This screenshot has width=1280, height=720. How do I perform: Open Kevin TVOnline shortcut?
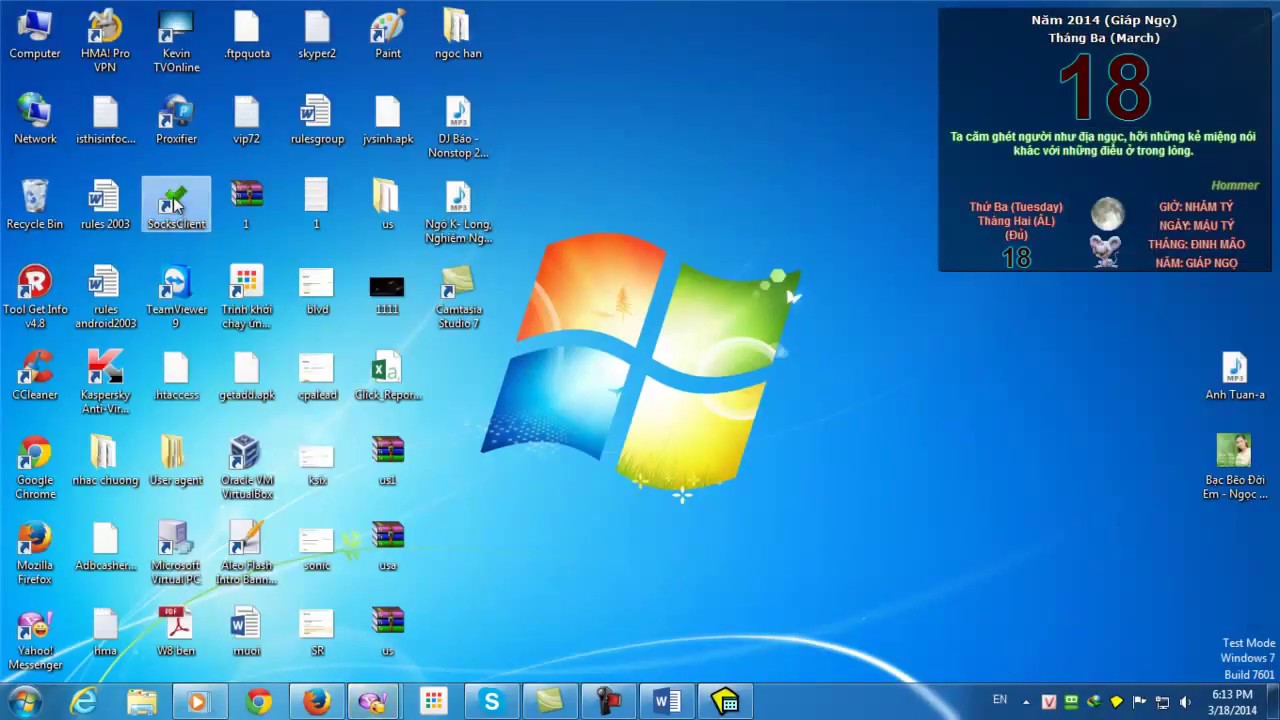[176, 41]
